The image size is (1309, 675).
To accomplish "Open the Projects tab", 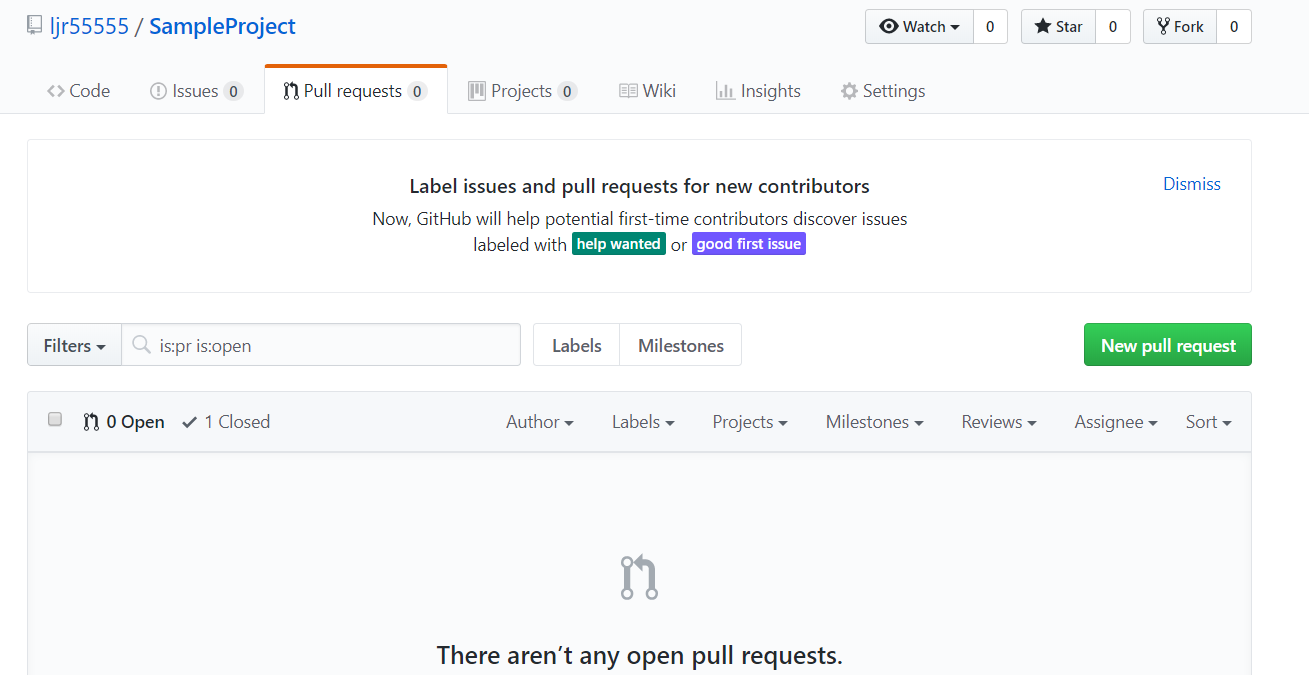I will [x=522, y=91].
